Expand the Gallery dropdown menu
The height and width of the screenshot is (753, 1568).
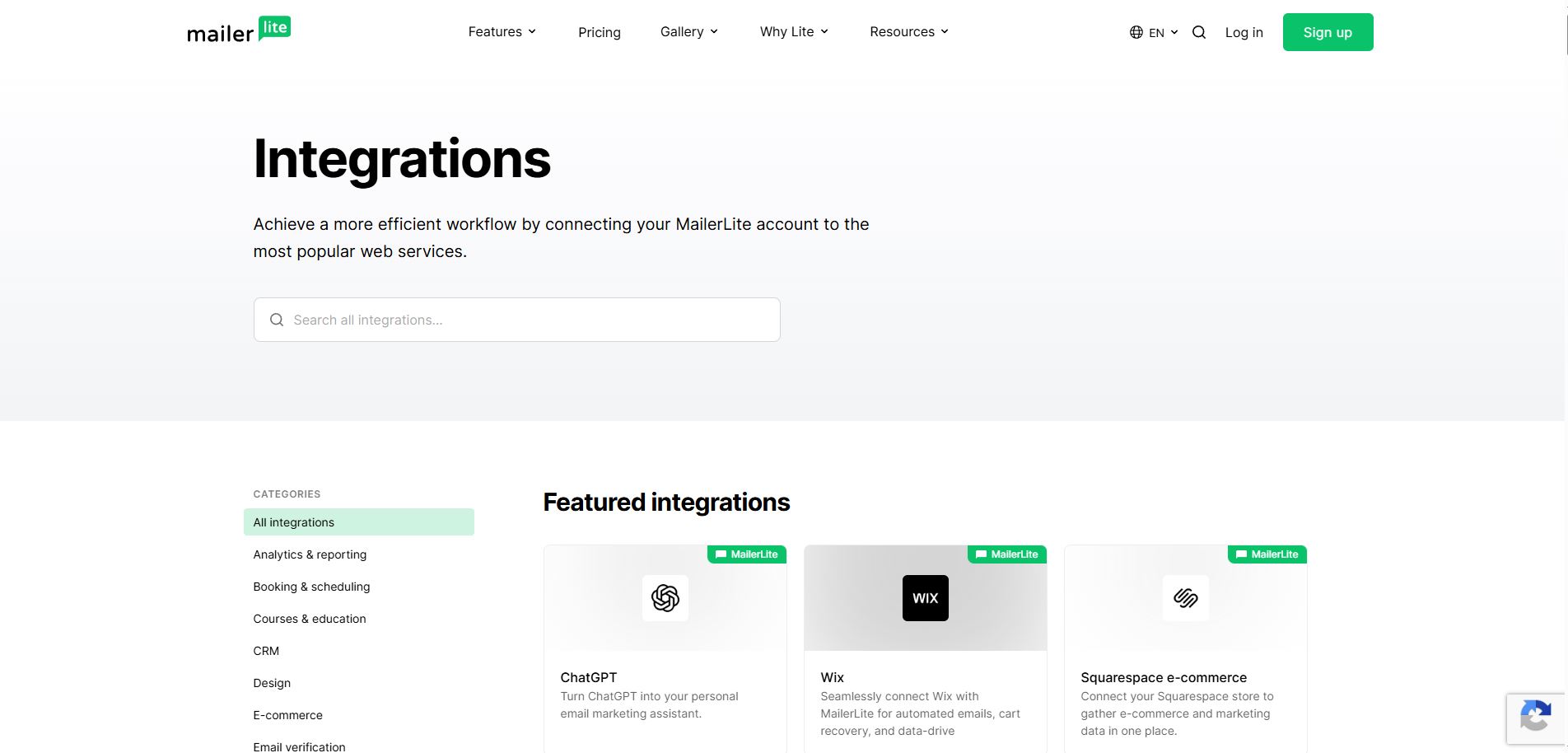coord(689,31)
